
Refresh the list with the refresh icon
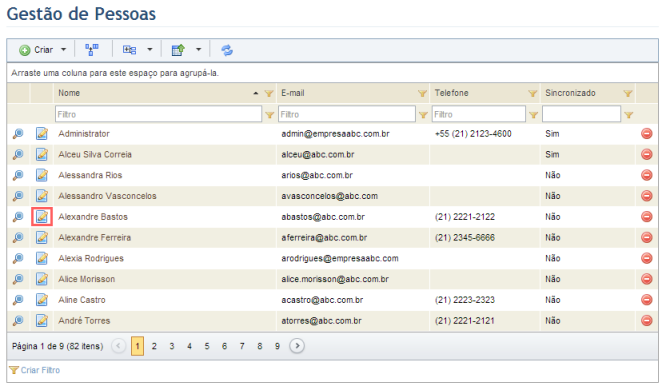(x=227, y=50)
